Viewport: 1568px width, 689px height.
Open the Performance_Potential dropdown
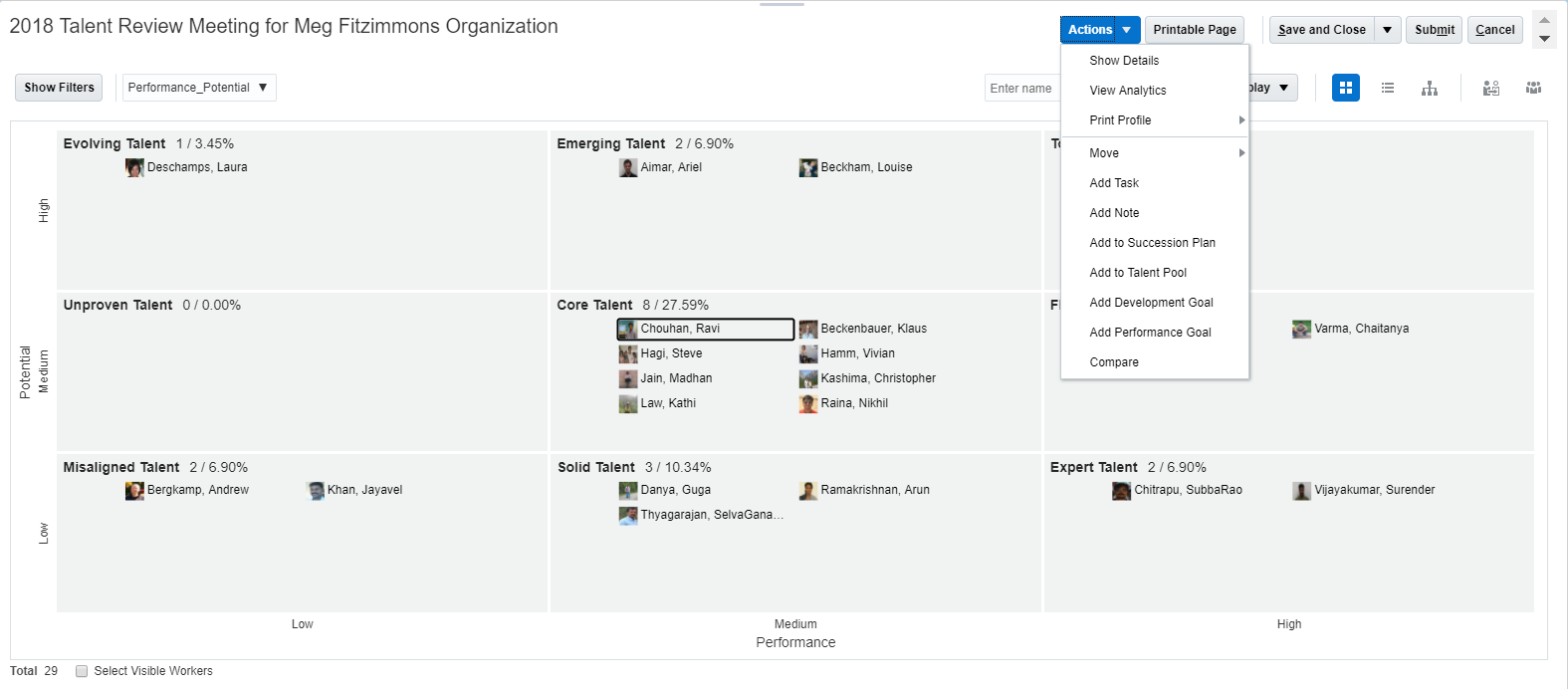(198, 88)
